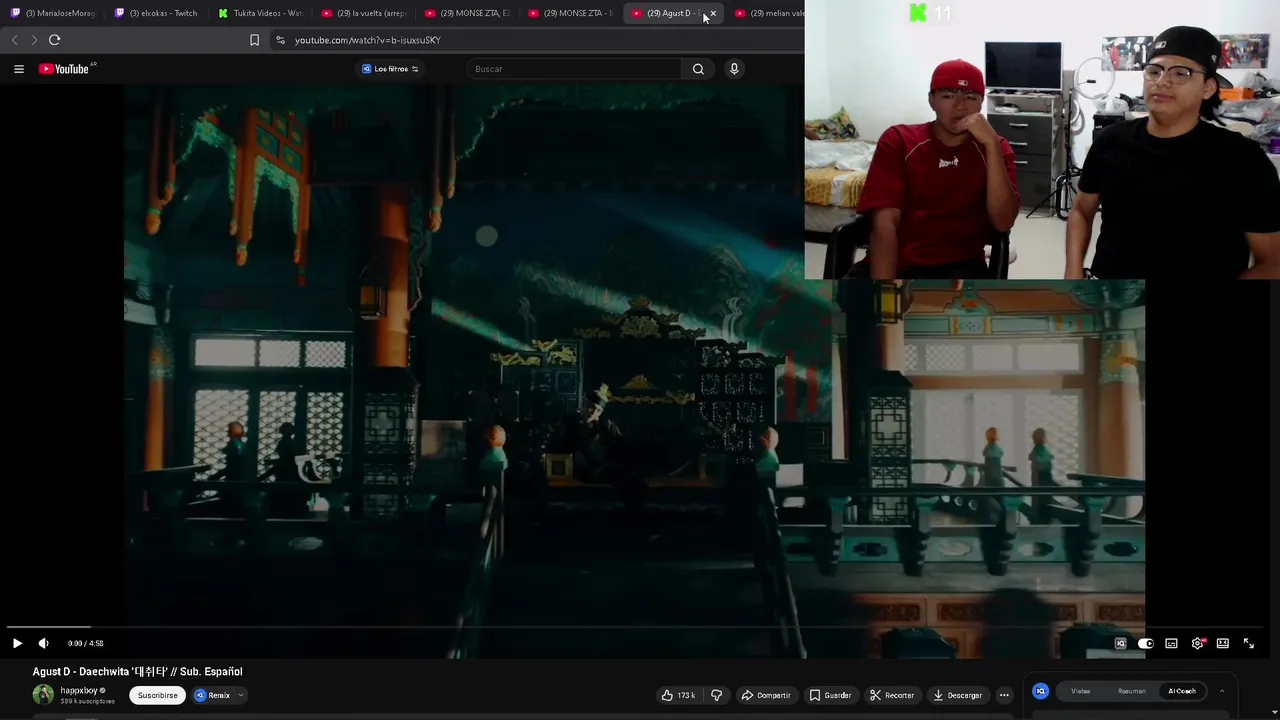Like the video with the thumbs up

678,695
